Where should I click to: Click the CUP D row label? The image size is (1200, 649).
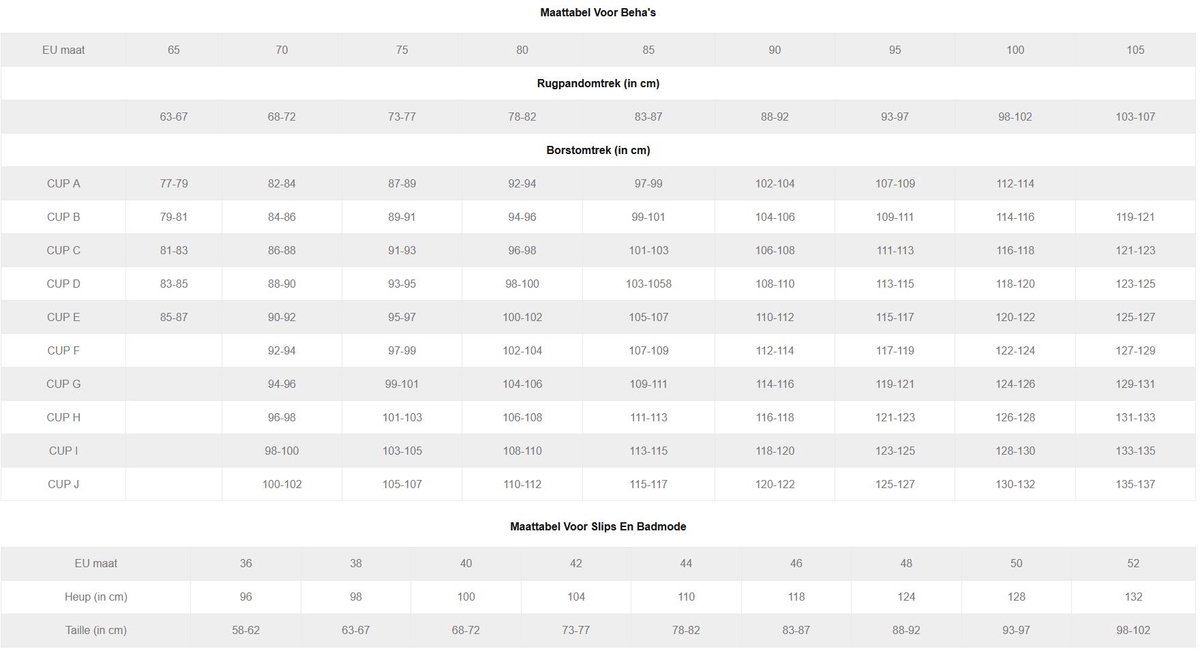coord(64,284)
